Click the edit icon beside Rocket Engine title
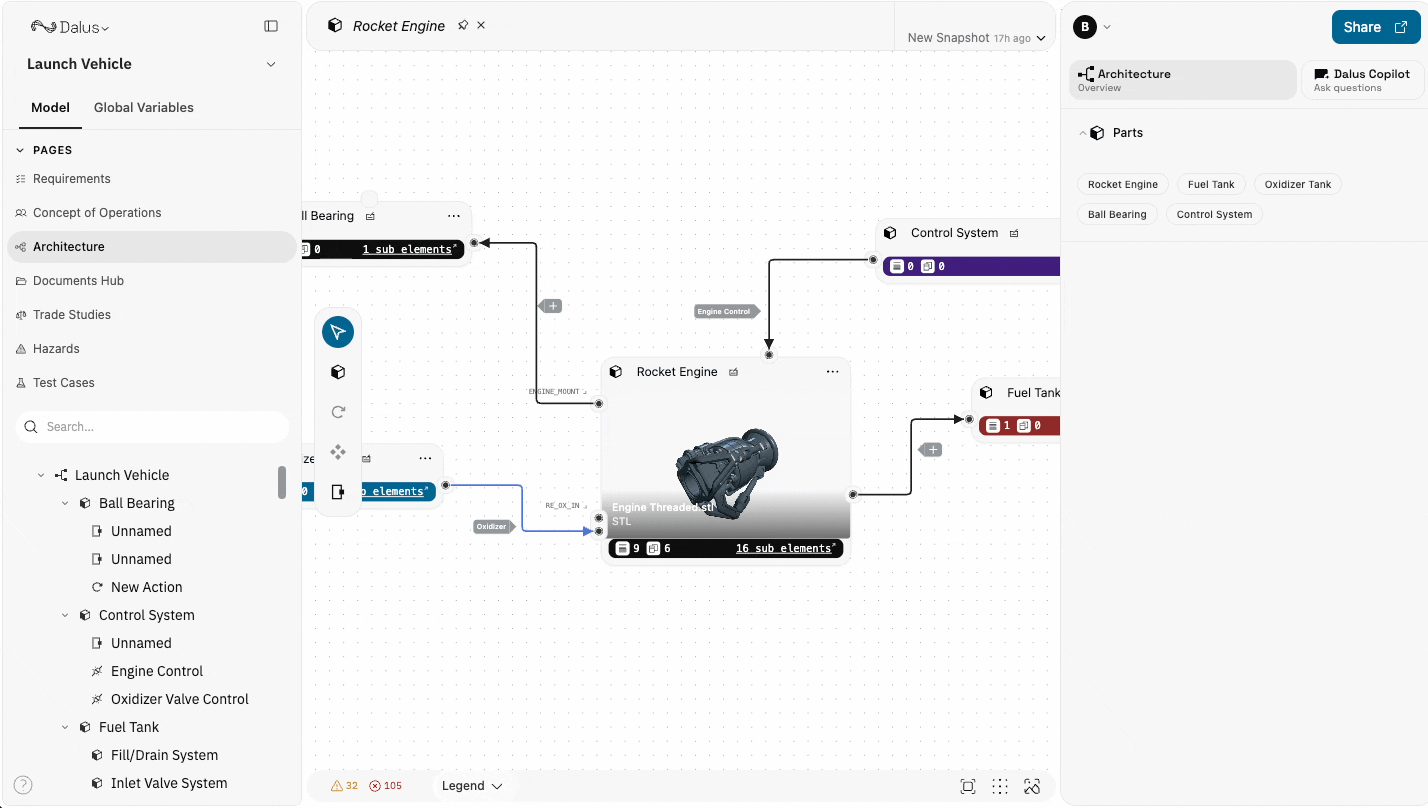The width and height of the screenshot is (1428, 808). pos(733,372)
